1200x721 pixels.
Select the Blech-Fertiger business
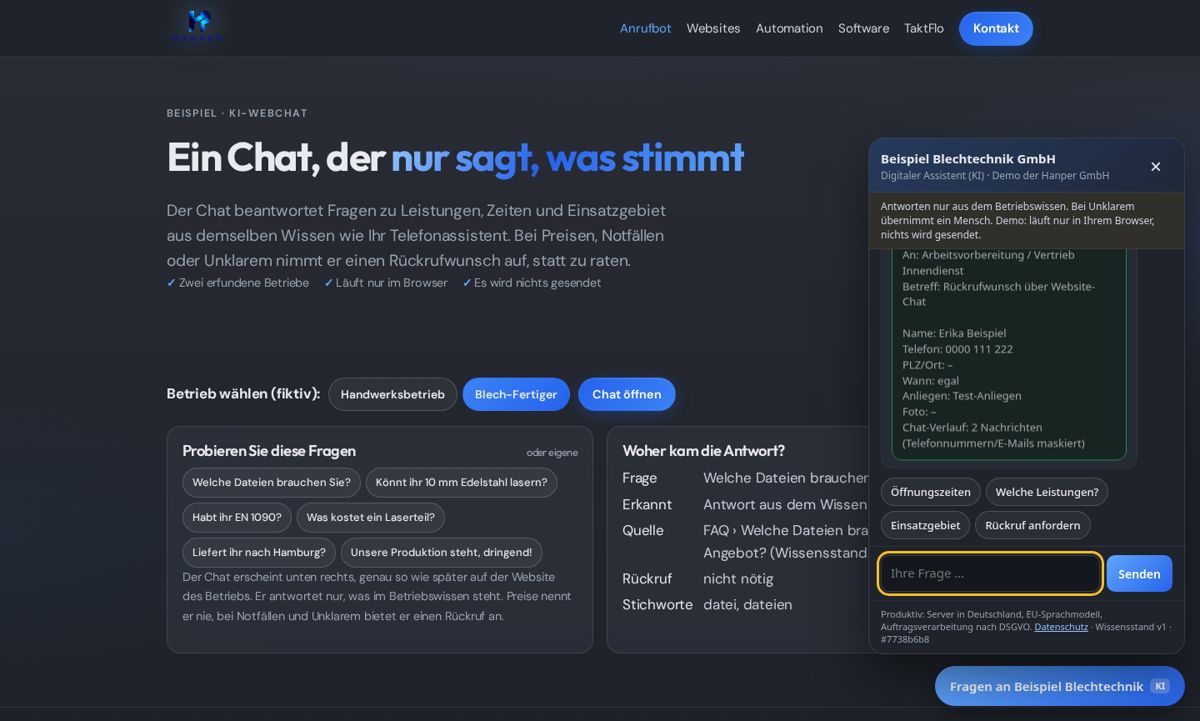516,394
